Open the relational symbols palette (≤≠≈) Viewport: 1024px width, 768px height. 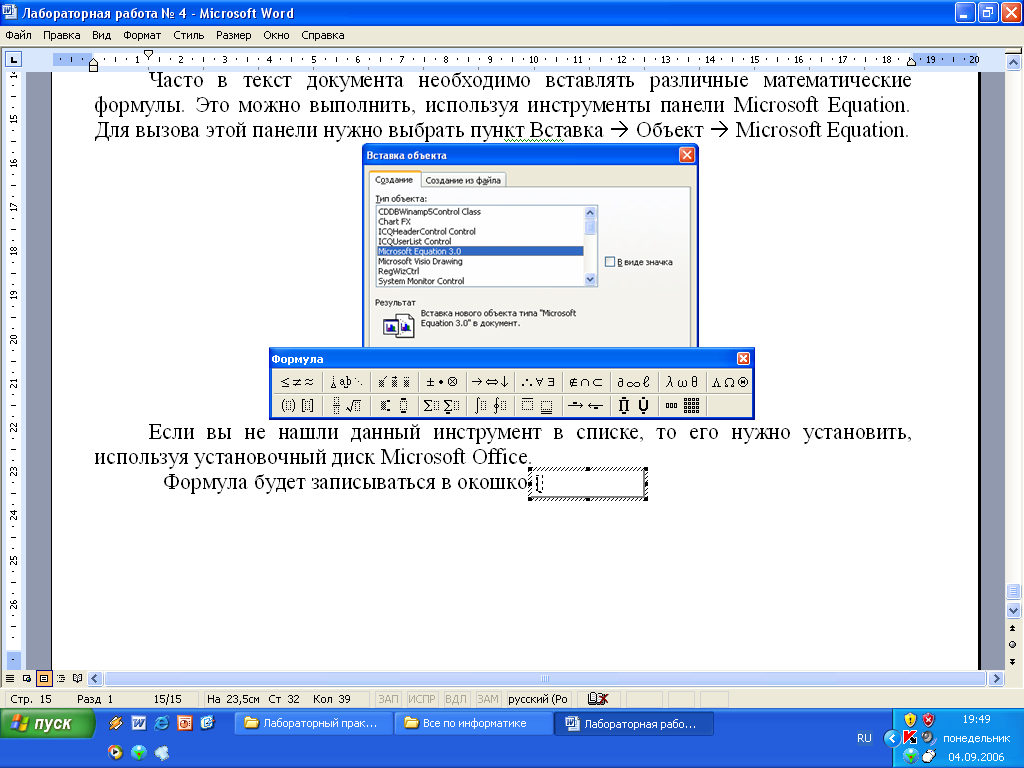(297, 382)
